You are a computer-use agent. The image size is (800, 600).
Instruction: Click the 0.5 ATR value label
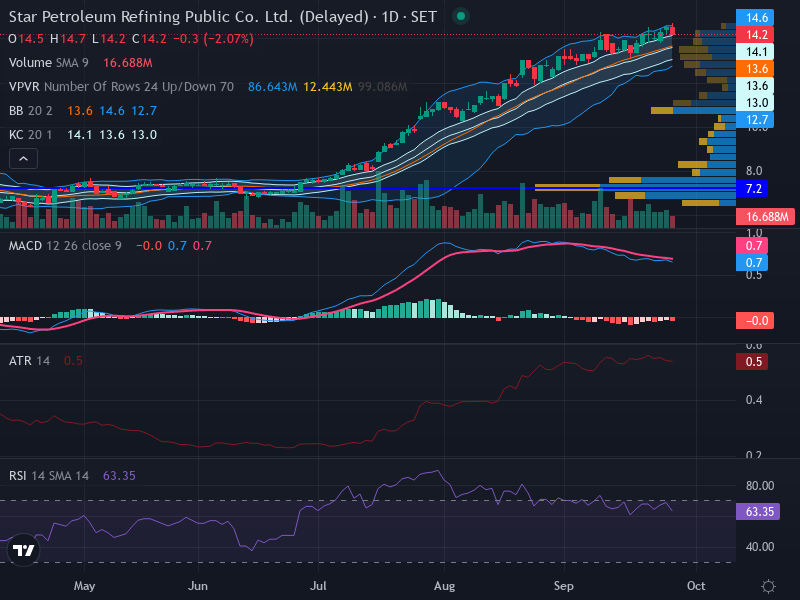pyautogui.click(x=752, y=362)
